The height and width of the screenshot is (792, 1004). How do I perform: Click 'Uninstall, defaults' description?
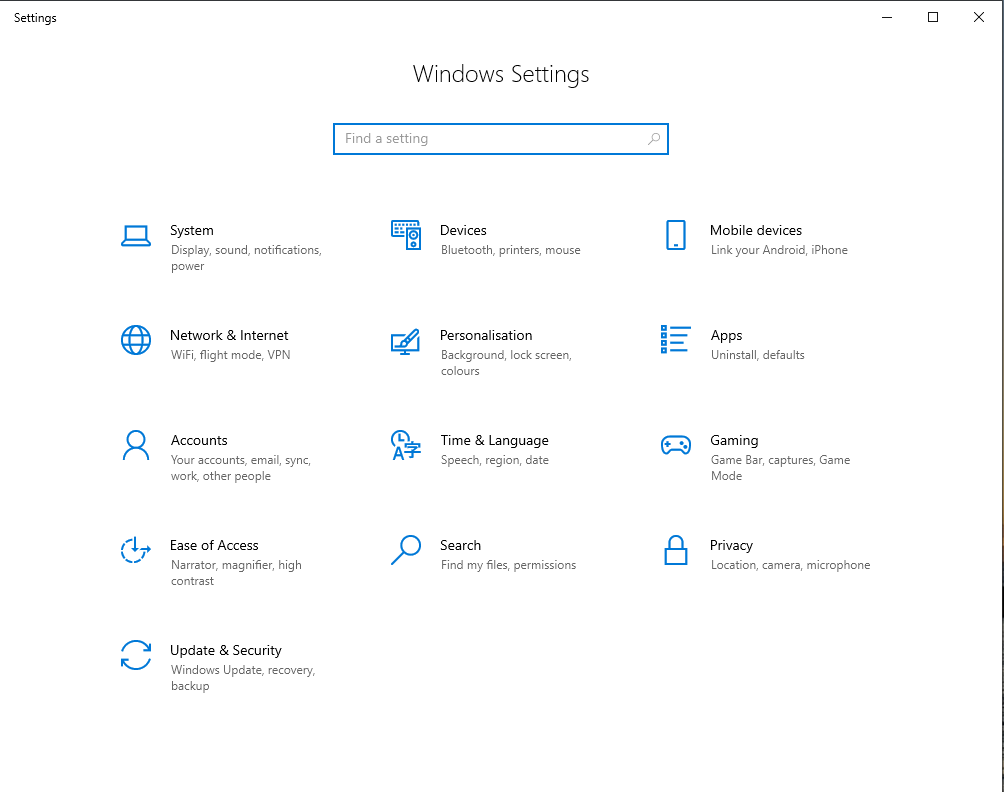757,355
